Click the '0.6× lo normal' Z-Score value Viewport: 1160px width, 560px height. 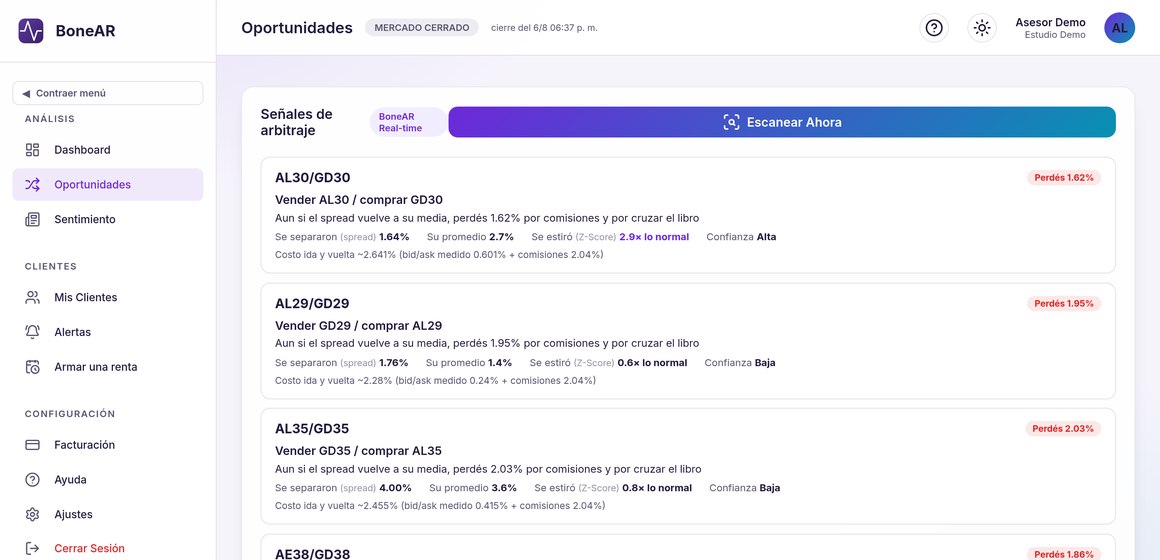(652, 363)
